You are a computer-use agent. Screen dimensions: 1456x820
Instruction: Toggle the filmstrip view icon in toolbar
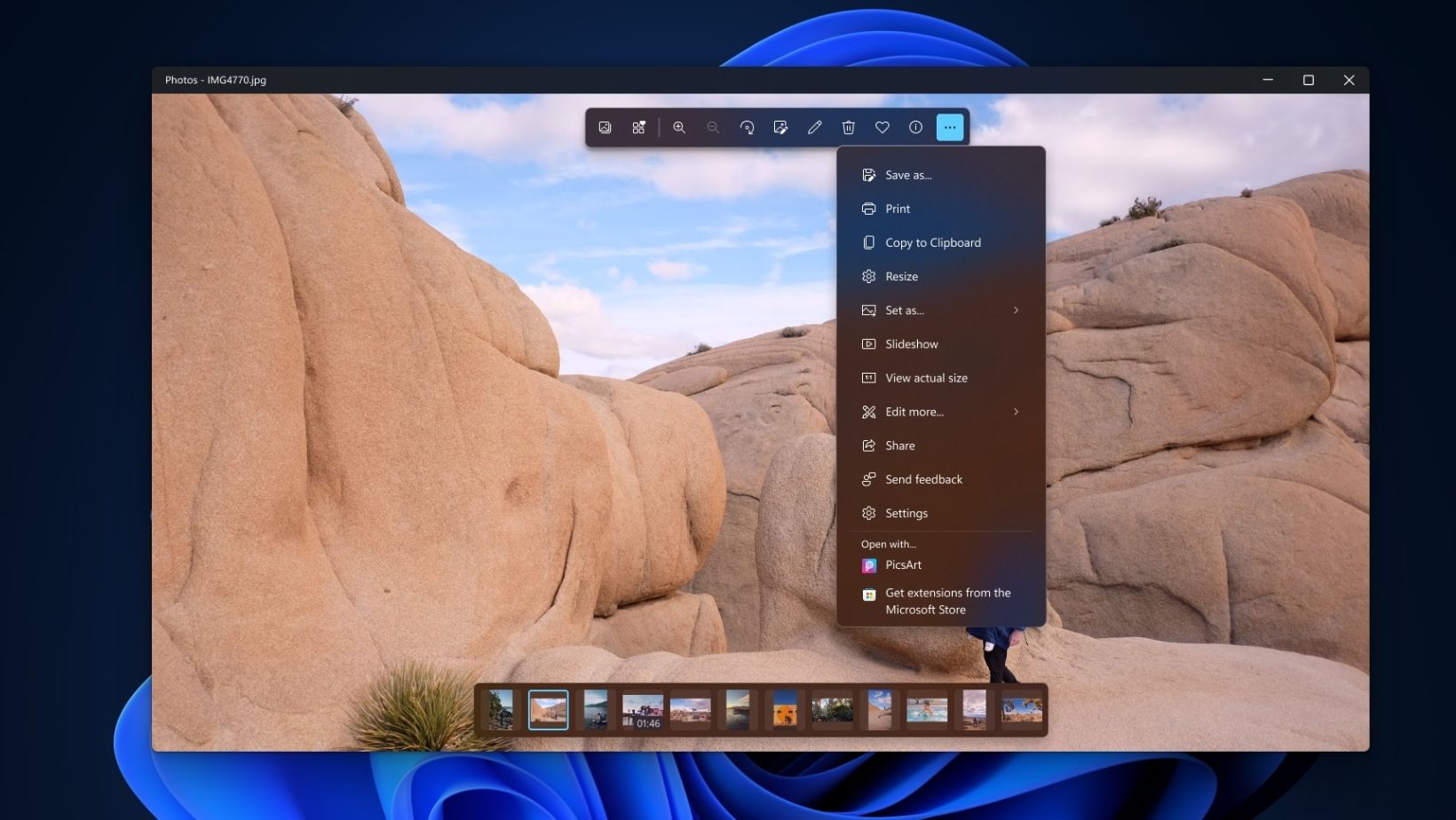605,128
